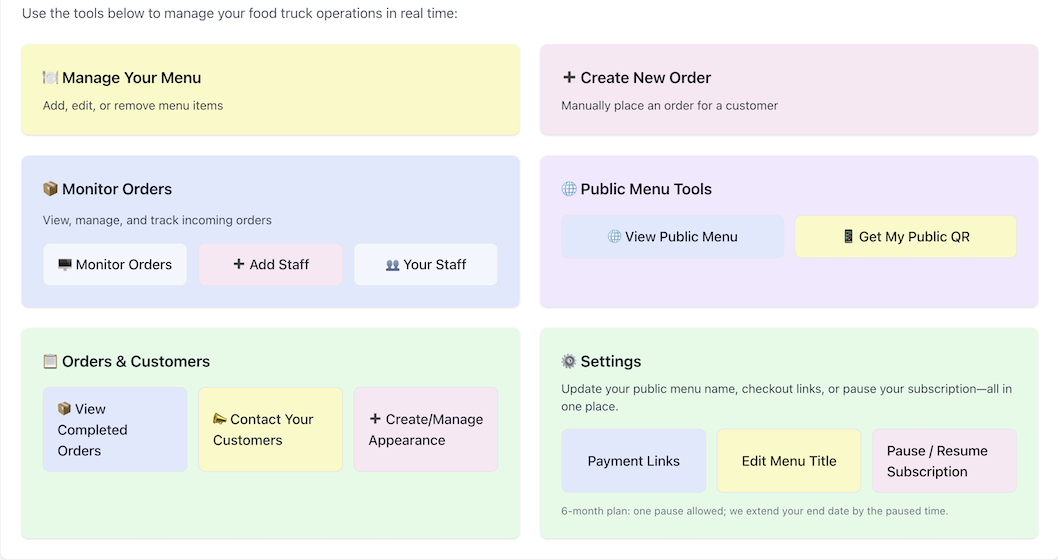Click the plus icon on Create/Manage Appearance
Image resolution: width=1058 pixels, height=560 pixels.
tap(375, 419)
